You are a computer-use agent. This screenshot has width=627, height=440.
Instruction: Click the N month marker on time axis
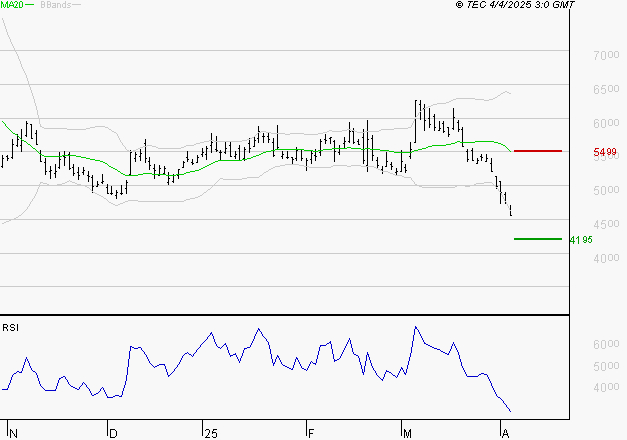[13, 433]
